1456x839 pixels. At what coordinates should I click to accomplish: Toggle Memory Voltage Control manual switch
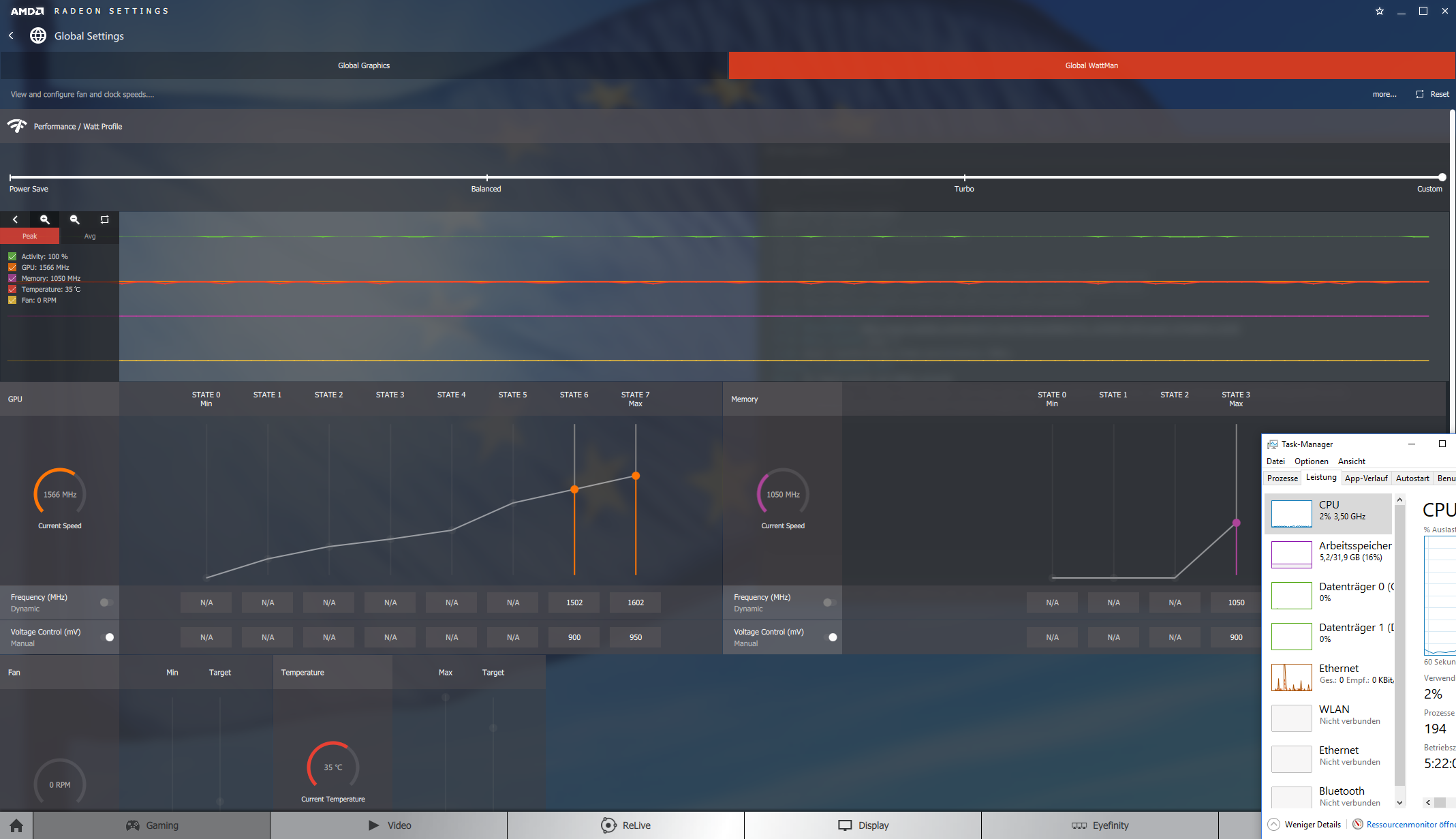click(830, 637)
